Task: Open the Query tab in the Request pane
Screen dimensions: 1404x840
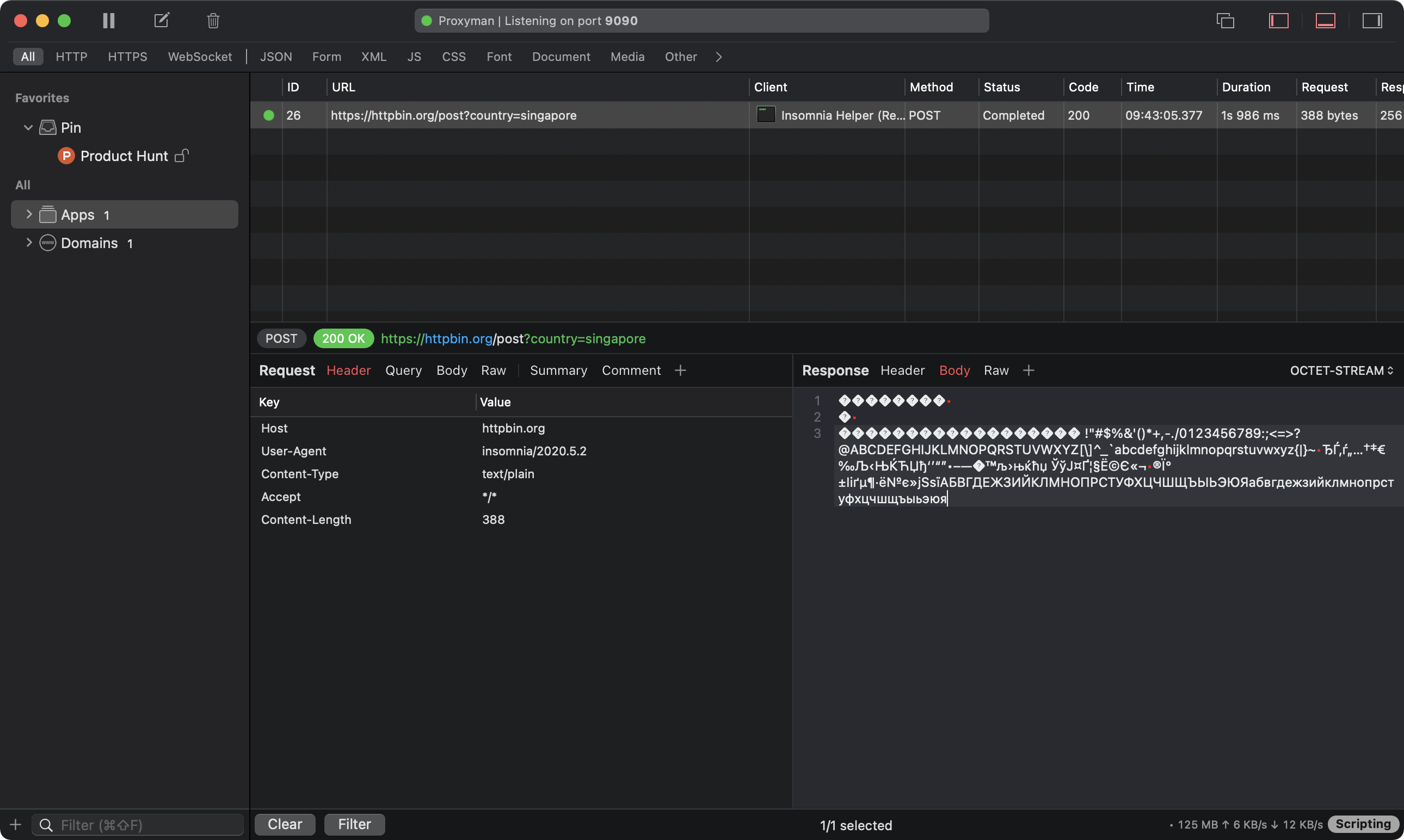Action: click(403, 370)
